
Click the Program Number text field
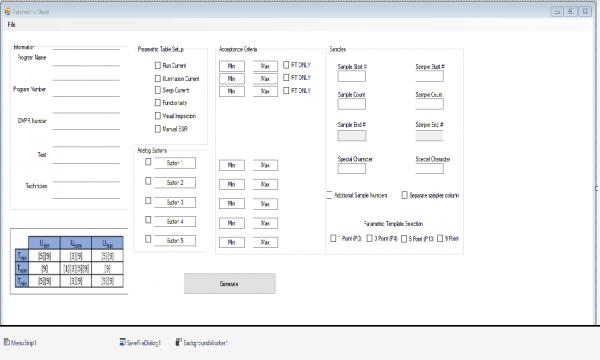(x=86, y=88)
